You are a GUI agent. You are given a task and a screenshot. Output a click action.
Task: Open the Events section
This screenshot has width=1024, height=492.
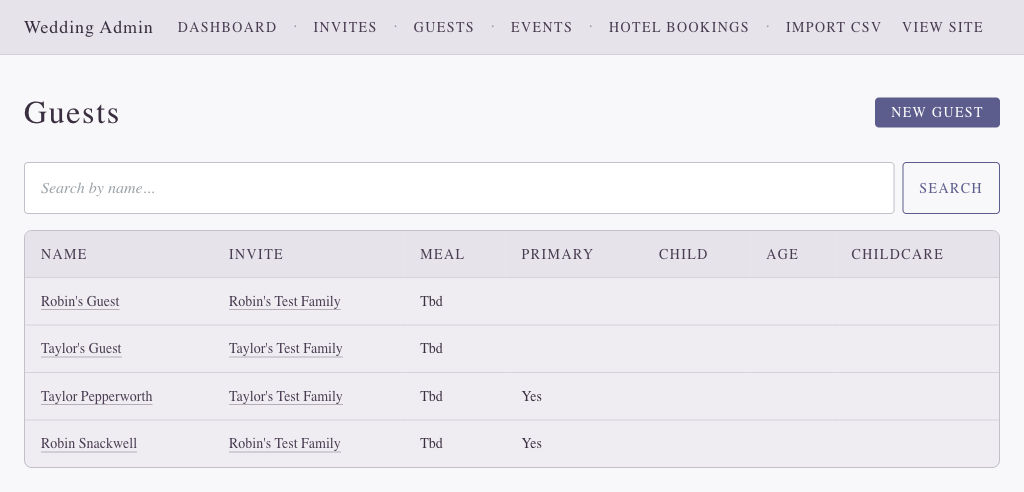tap(541, 28)
